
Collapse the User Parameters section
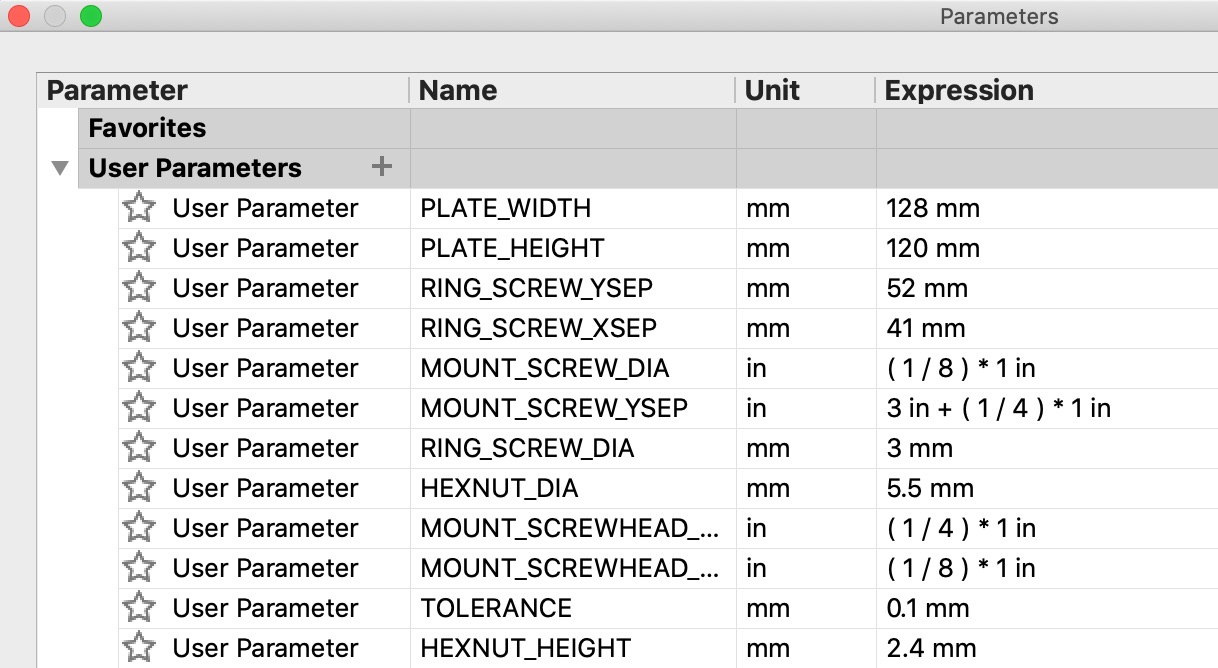pyautogui.click(x=60, y=168)
